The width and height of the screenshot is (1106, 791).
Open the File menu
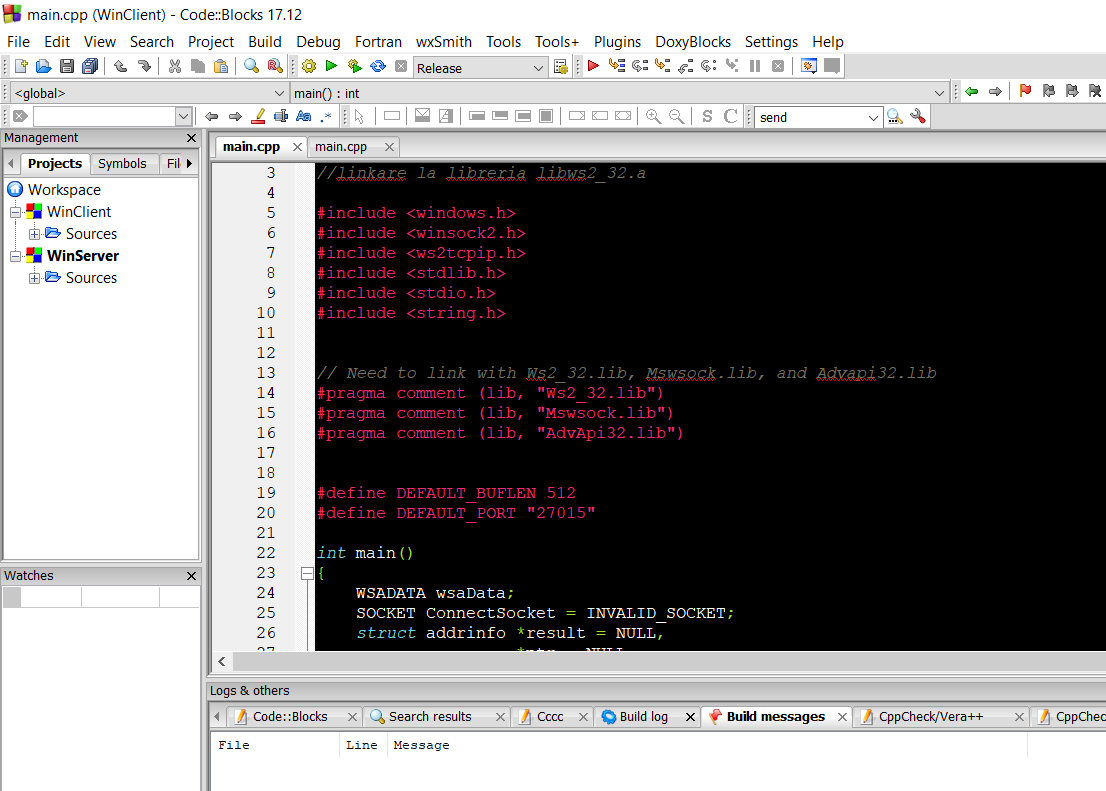pyautogui.click(x=18, y=42)
